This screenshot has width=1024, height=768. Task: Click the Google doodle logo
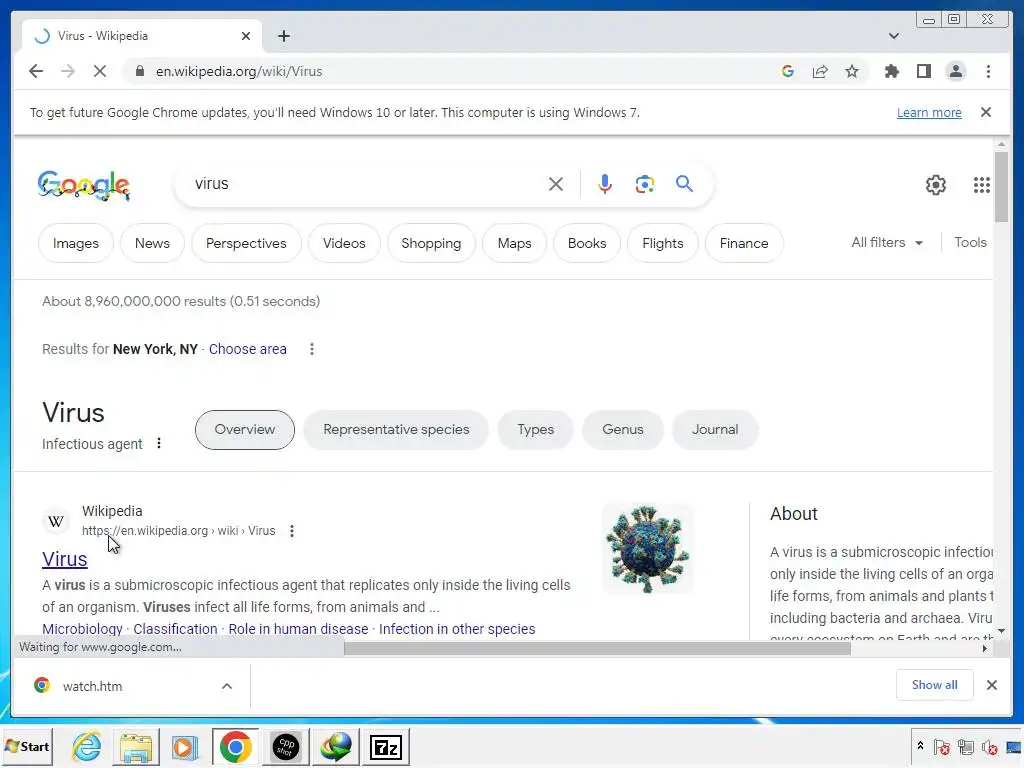pyautogui.click(x=84, y=185)
